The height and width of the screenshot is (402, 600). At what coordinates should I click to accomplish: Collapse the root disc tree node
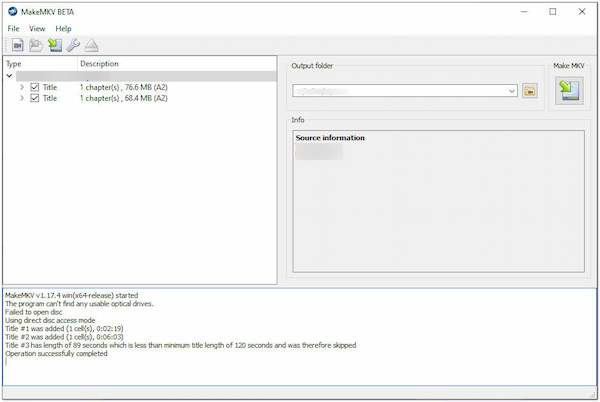point(9,76)
